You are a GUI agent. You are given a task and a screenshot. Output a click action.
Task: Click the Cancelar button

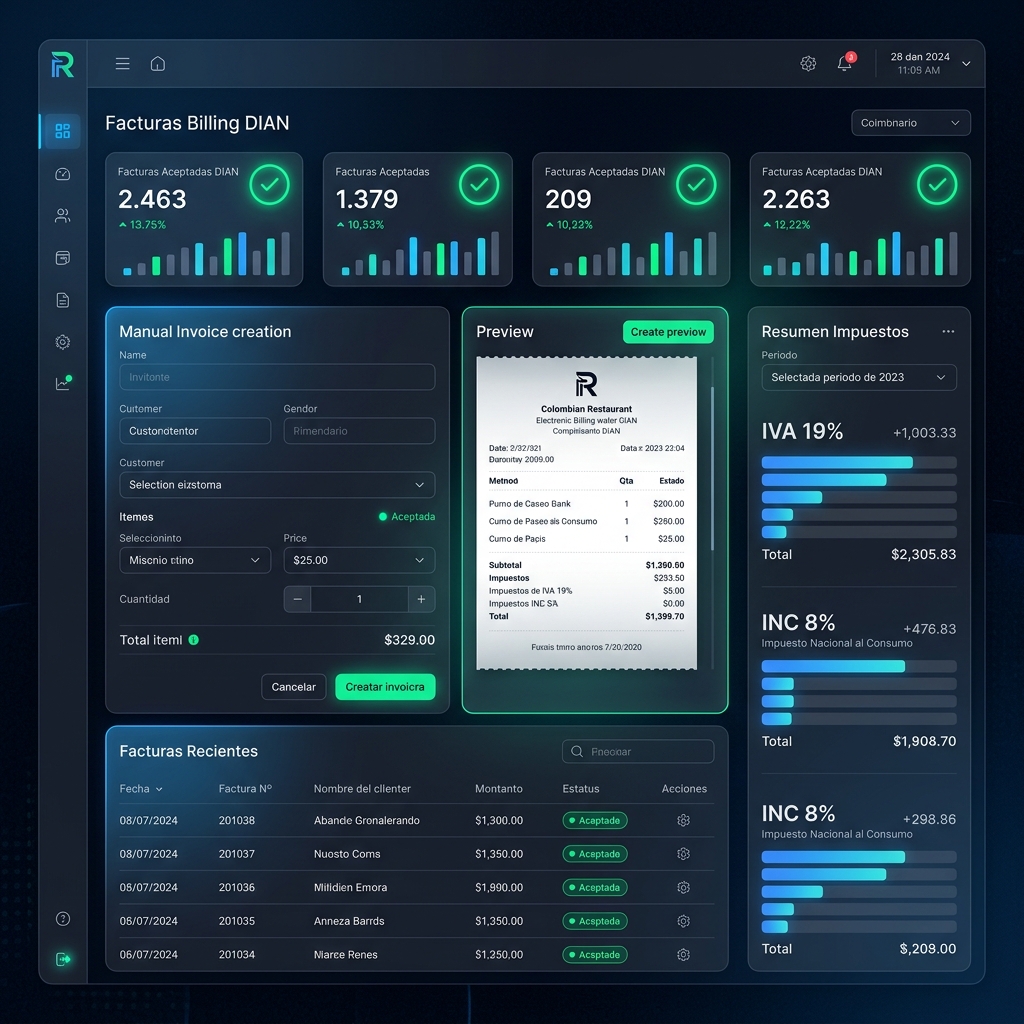(x=293, y=687)
